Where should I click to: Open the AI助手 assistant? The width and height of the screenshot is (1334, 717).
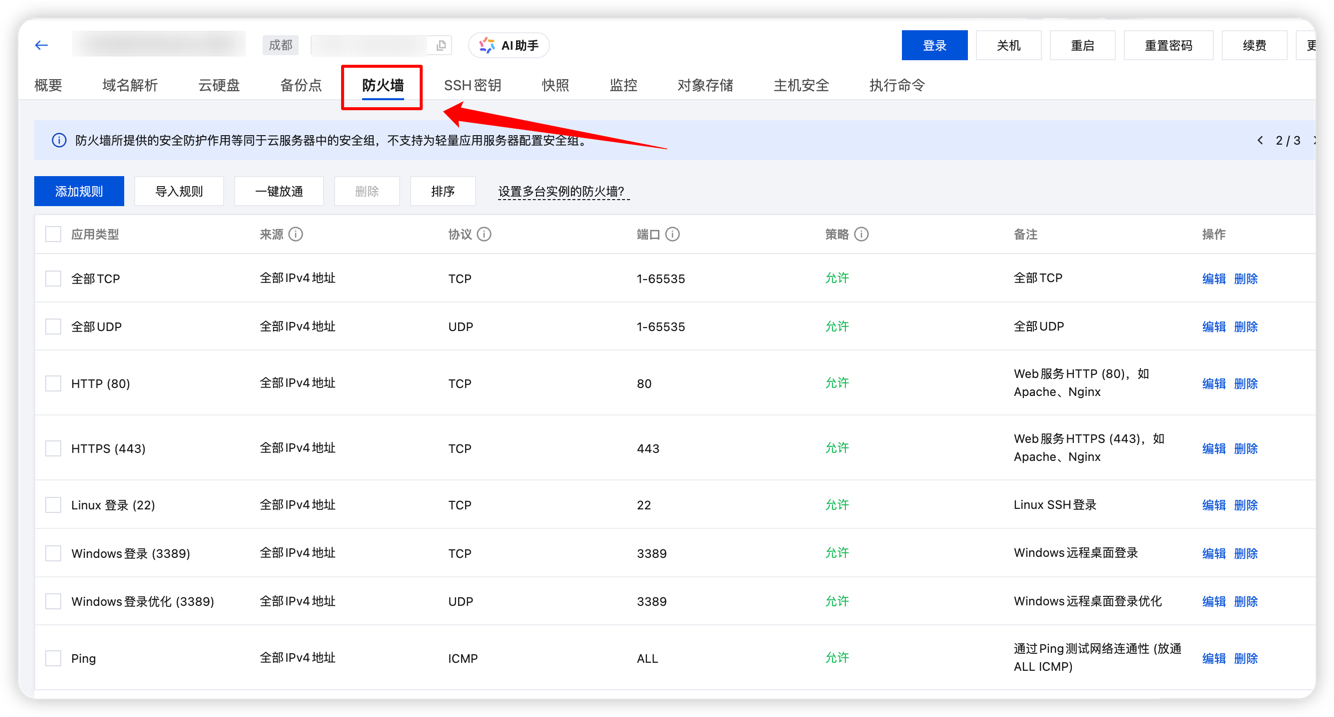tap(508, 44)
